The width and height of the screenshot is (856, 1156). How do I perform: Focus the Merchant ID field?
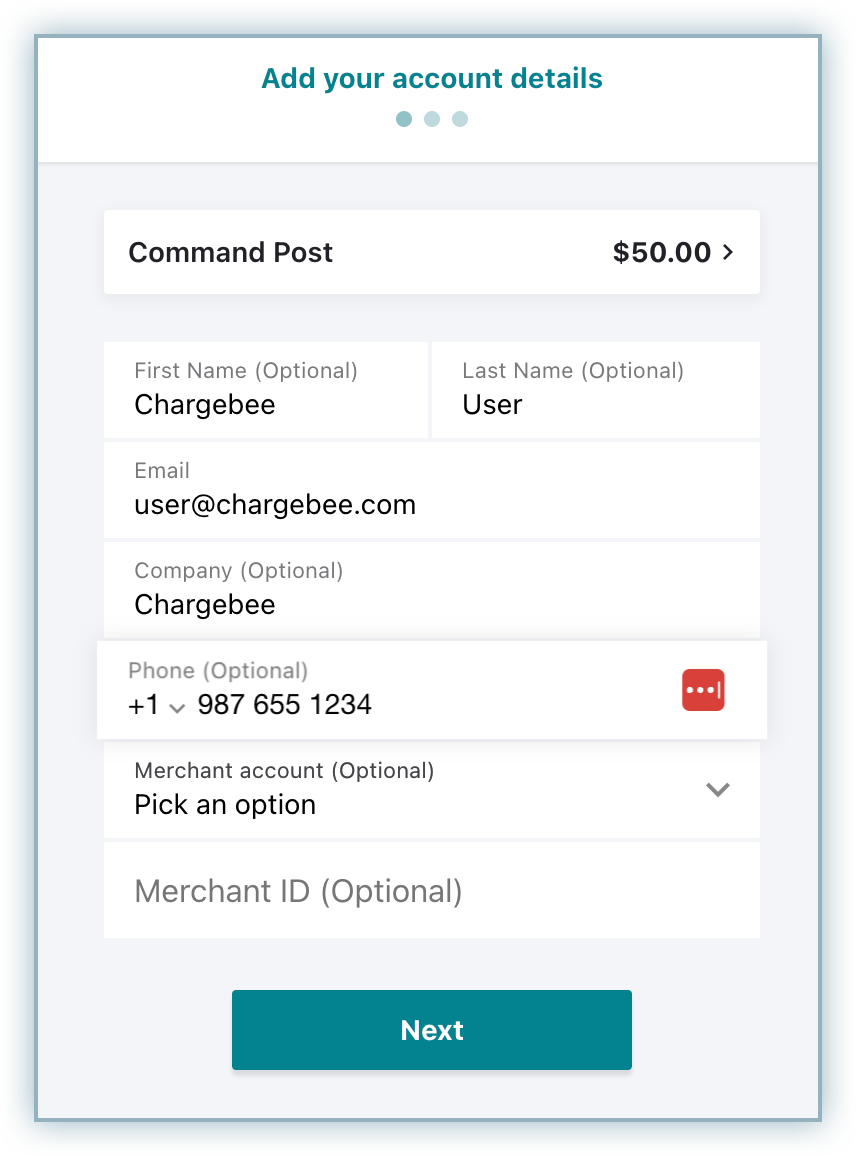click(x=432, y=891)
